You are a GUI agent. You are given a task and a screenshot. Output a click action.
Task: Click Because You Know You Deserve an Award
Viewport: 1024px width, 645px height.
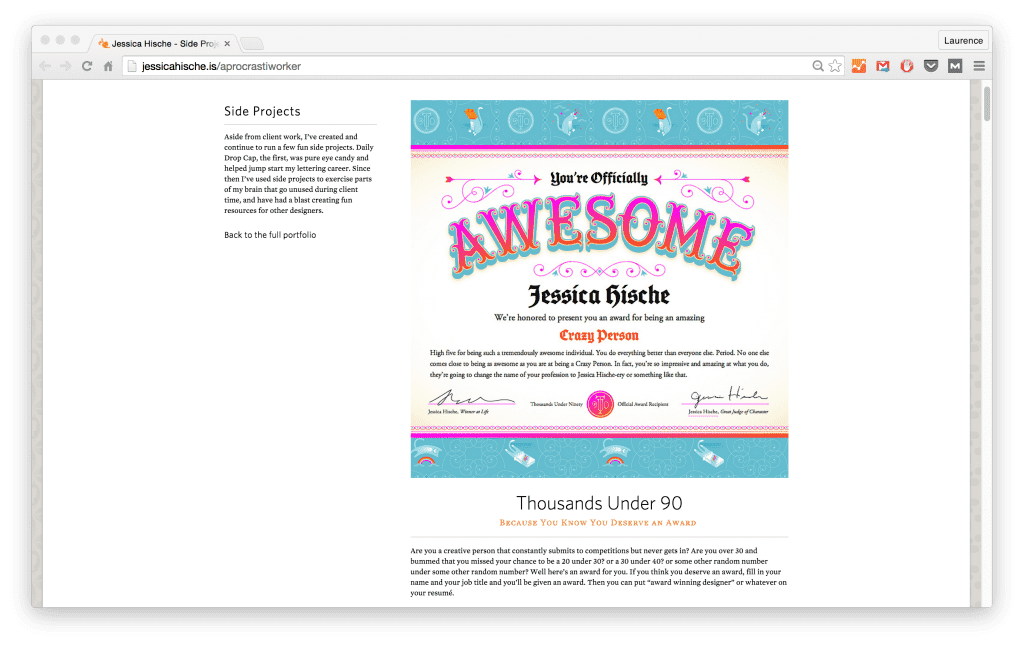click(598, 523)
